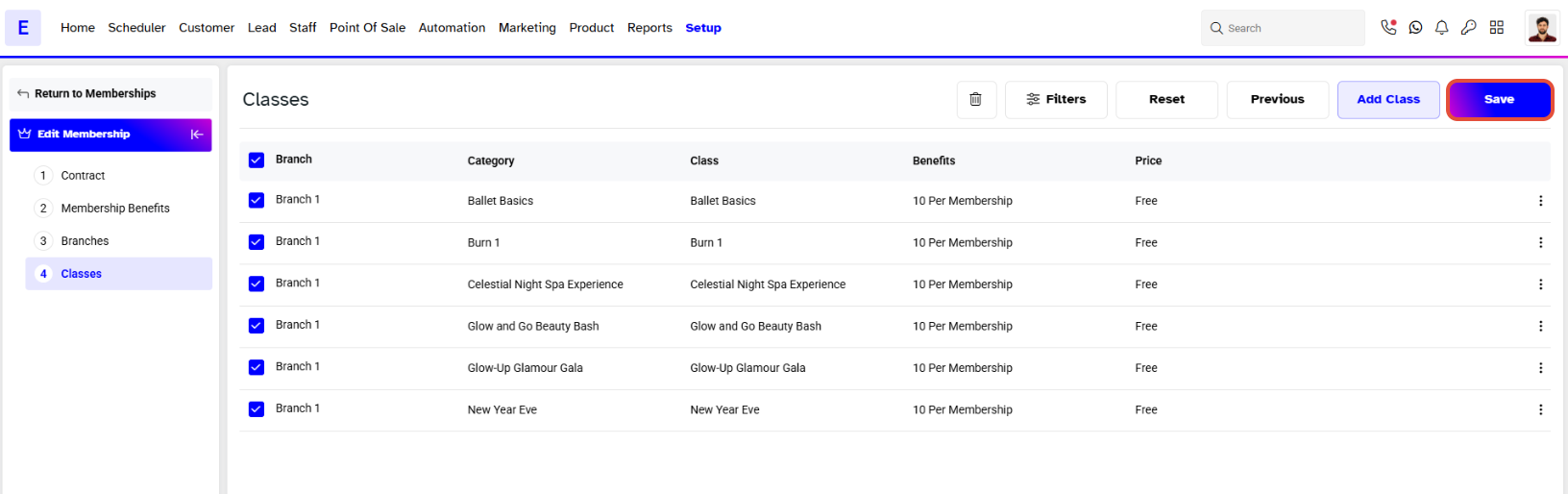
Task: Uncheck the Ballet Basics row checkbox
Action: (257, 201)
